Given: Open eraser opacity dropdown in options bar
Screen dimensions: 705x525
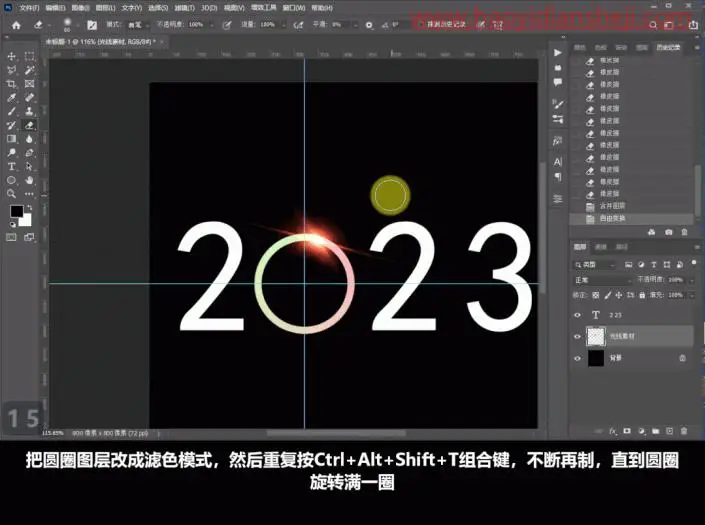Looking at the screenshot, I should pos(211,25).
